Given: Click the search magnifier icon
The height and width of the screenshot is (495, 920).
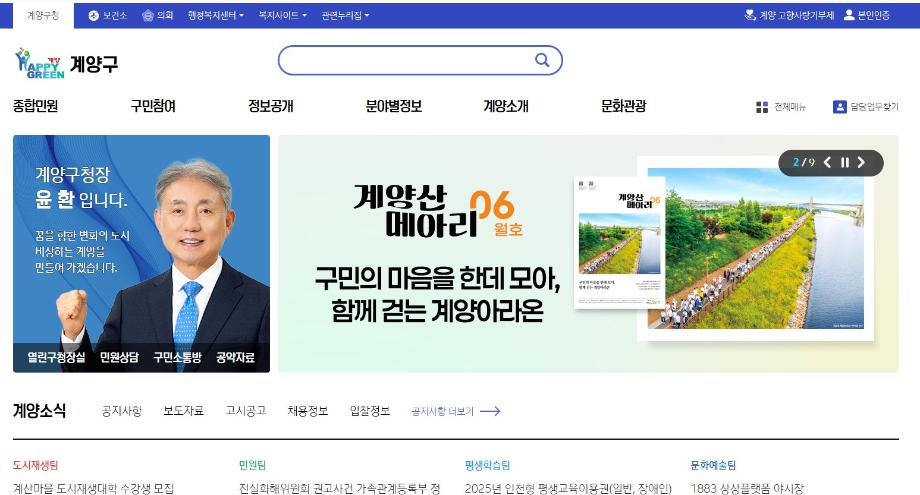Looking at the screenshot, I should point(542,60).
